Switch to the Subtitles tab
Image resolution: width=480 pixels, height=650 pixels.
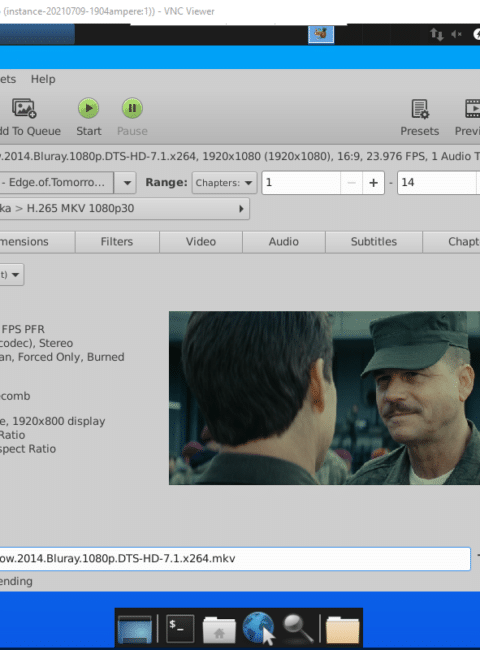[373, 242]
